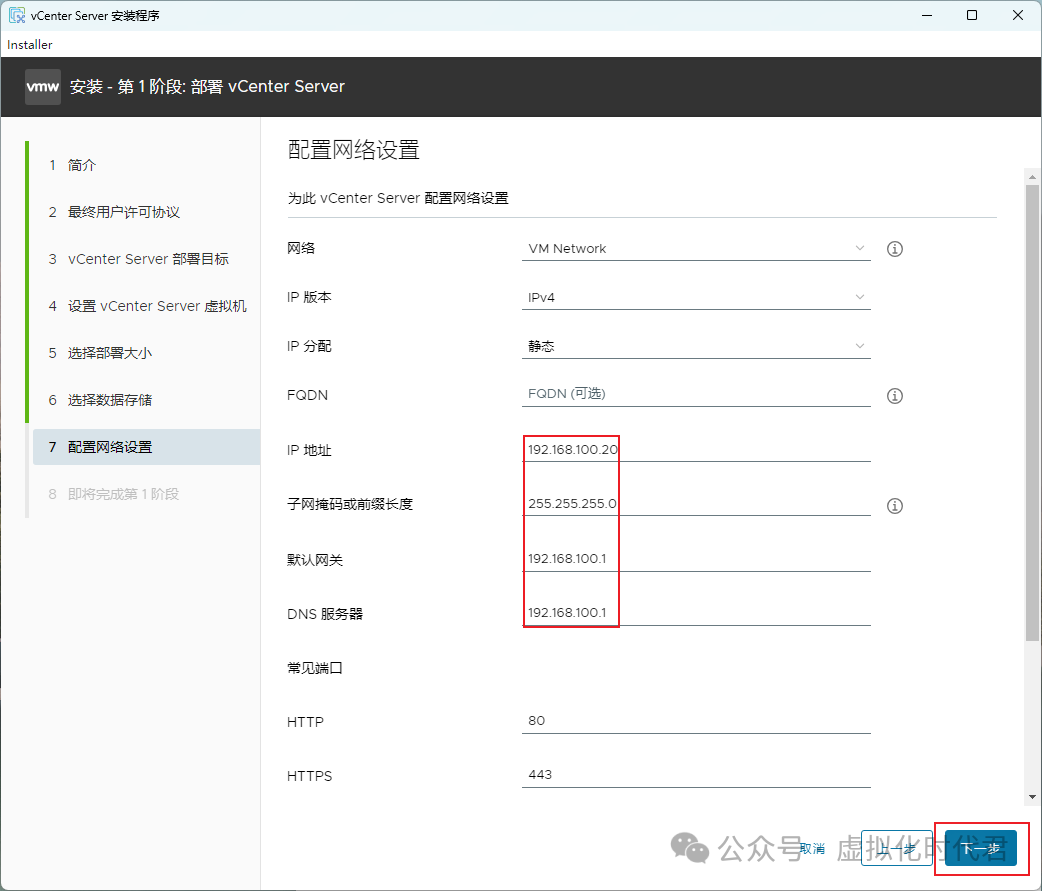Select step 8 即将完成第 1 阶段
This screenshot has width=1042, height=891.
[x=114, y=494]
